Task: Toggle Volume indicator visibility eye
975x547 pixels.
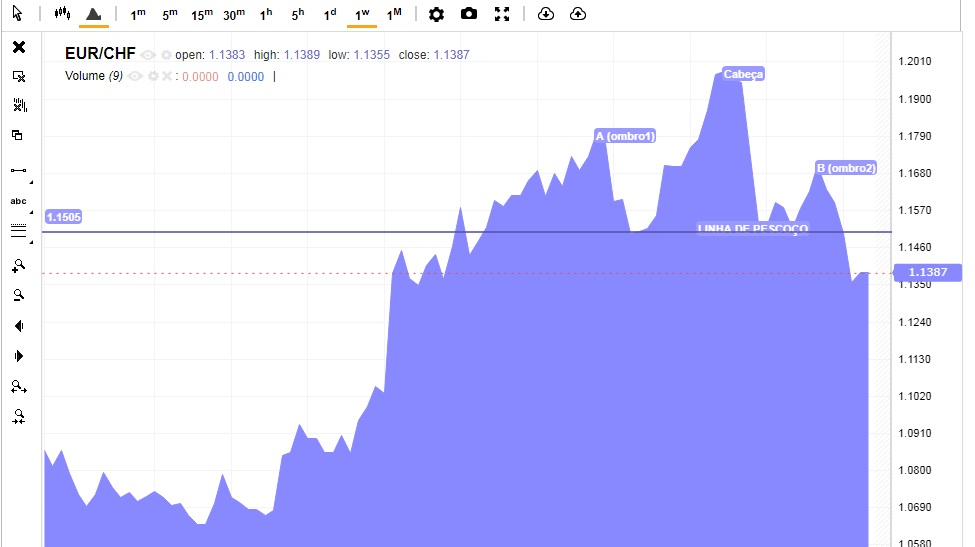Action: tap(135, 76)
